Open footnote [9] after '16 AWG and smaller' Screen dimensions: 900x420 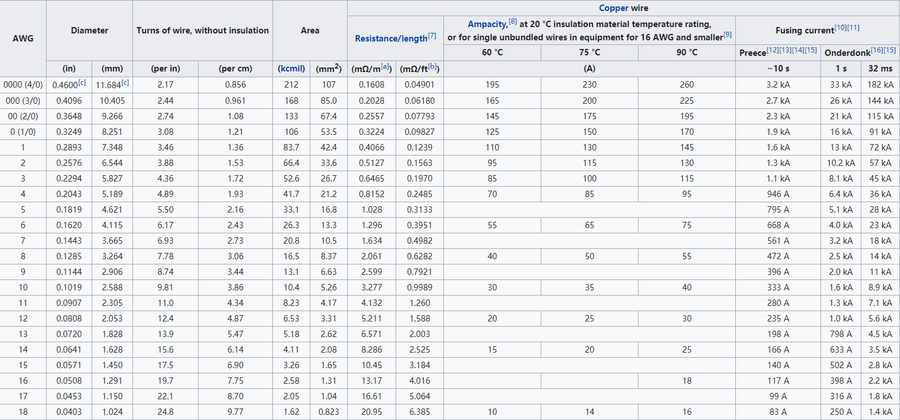(727, 34)
